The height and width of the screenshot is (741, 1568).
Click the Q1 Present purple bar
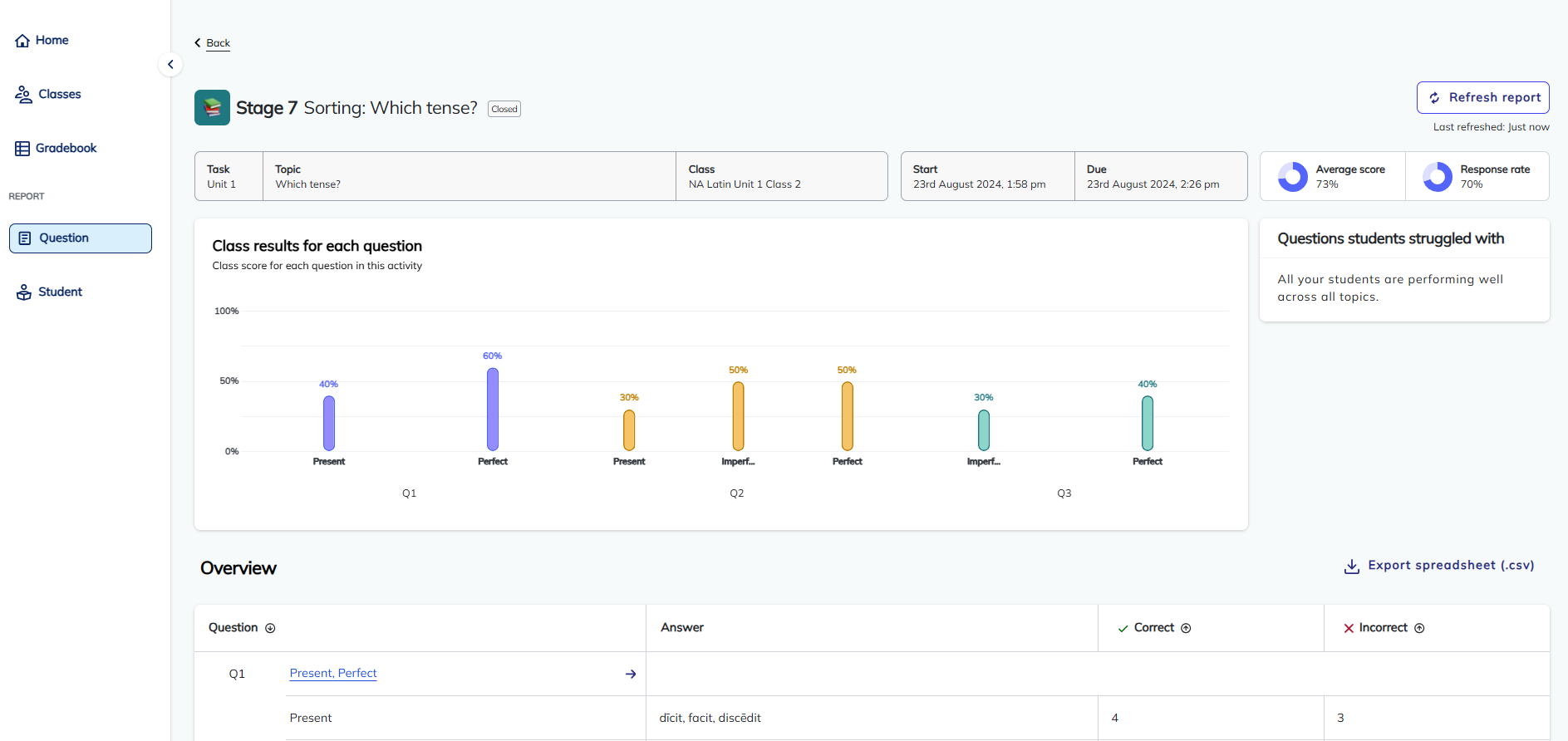(x=329, y=424)
